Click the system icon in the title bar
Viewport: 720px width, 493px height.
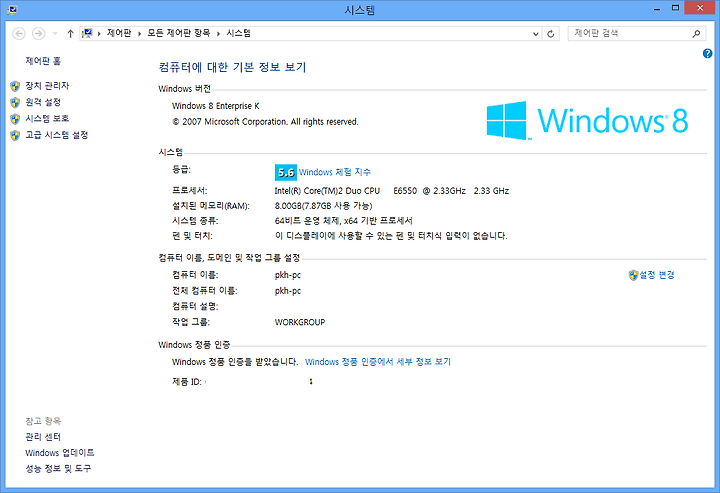[x=12, y=9]
